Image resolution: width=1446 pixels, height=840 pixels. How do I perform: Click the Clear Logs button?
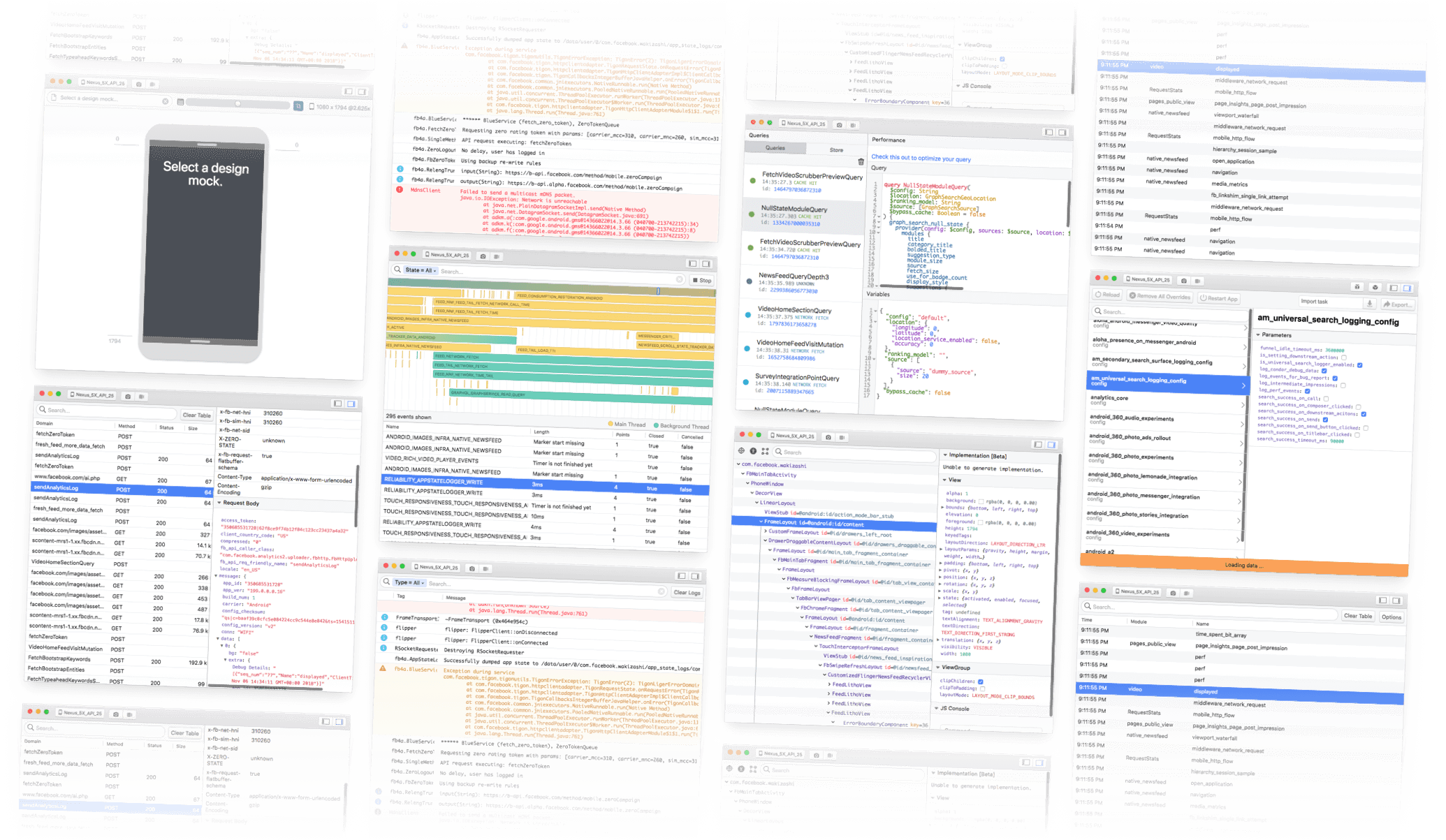[687, 593]
